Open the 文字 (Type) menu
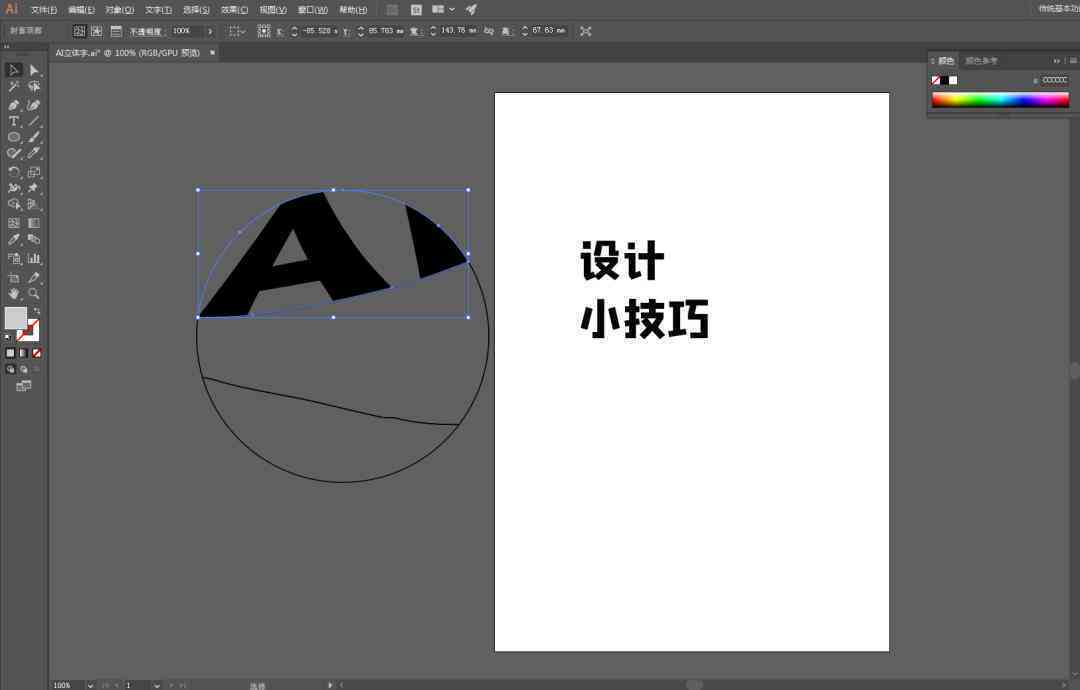The width and height of the screenshot is (1080, 690). tap(158, 10)
